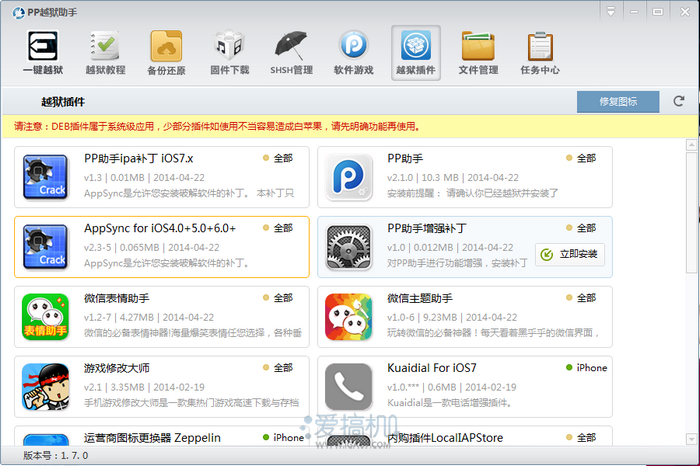Select 游戏修改大师 title
Screen dimensions: 700x466
[x=117, y=368]
